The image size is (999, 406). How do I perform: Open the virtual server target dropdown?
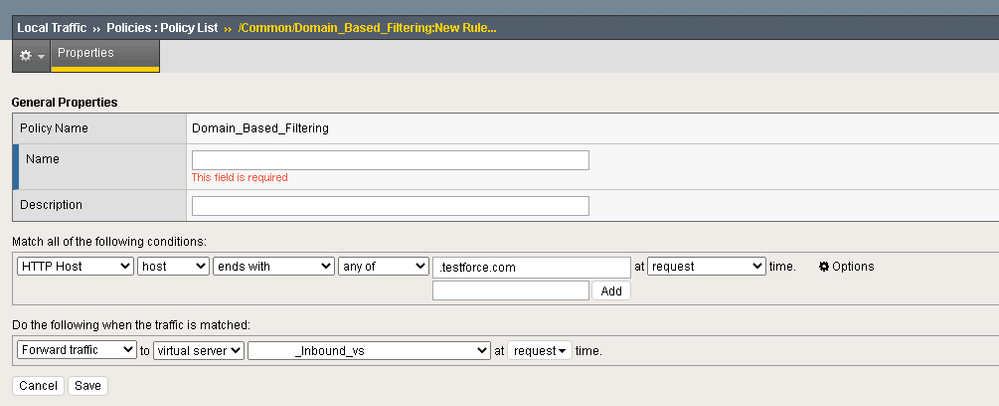point(200,351)
